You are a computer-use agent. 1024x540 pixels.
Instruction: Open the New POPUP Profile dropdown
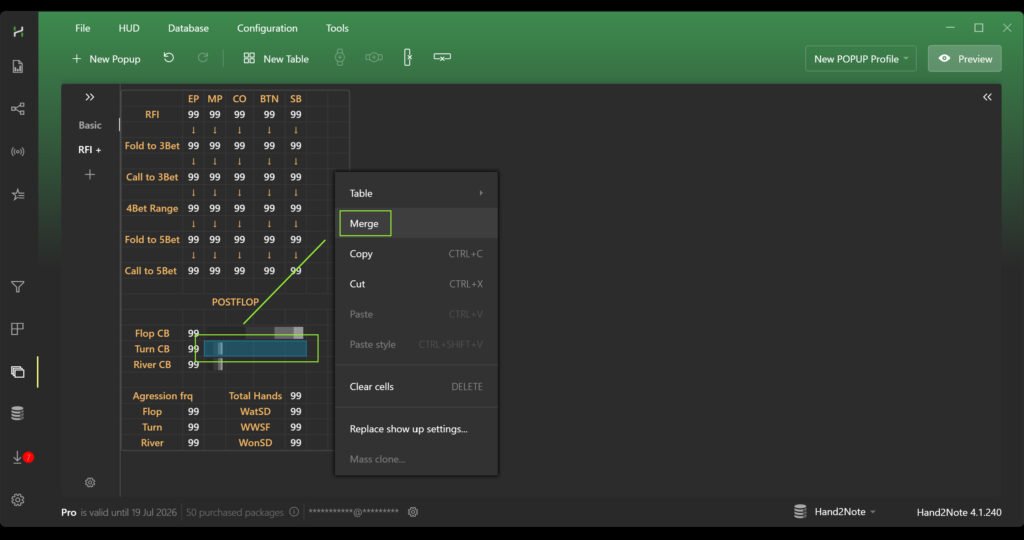pos(861,59)
